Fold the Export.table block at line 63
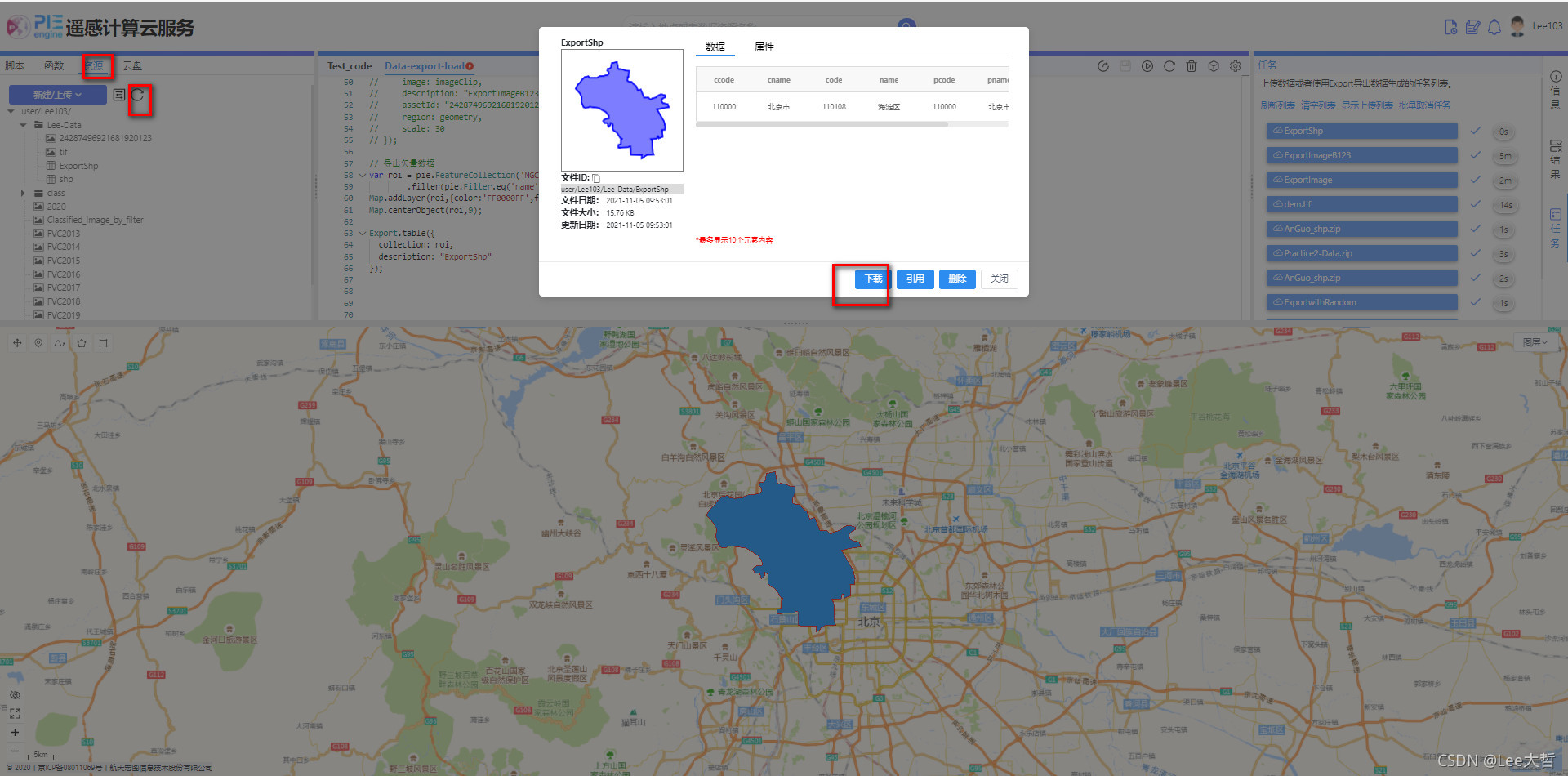This screenshot has height=776, width=1568. pyautogui.click(x=363, y=233)
